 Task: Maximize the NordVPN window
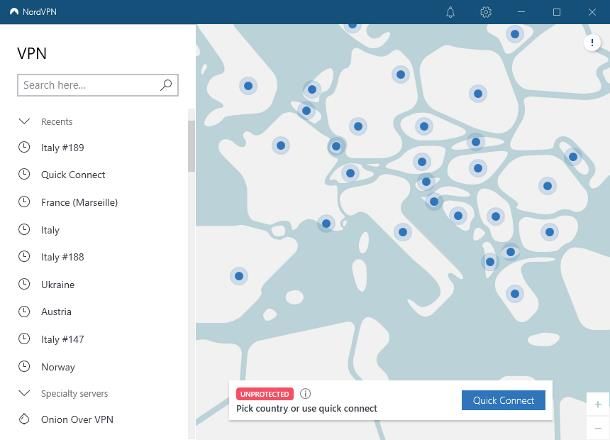pyautogui.click(x=556, y=12)
